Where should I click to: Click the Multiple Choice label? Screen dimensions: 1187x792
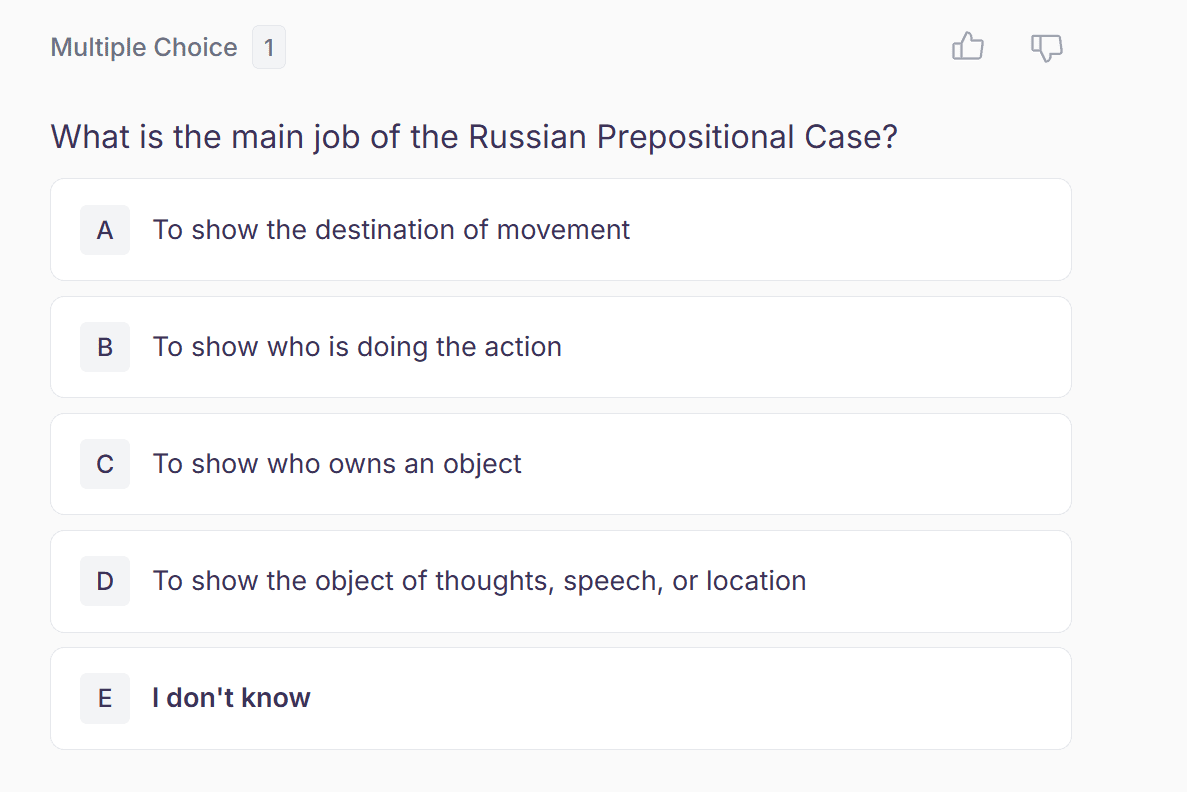click(144, 47)
